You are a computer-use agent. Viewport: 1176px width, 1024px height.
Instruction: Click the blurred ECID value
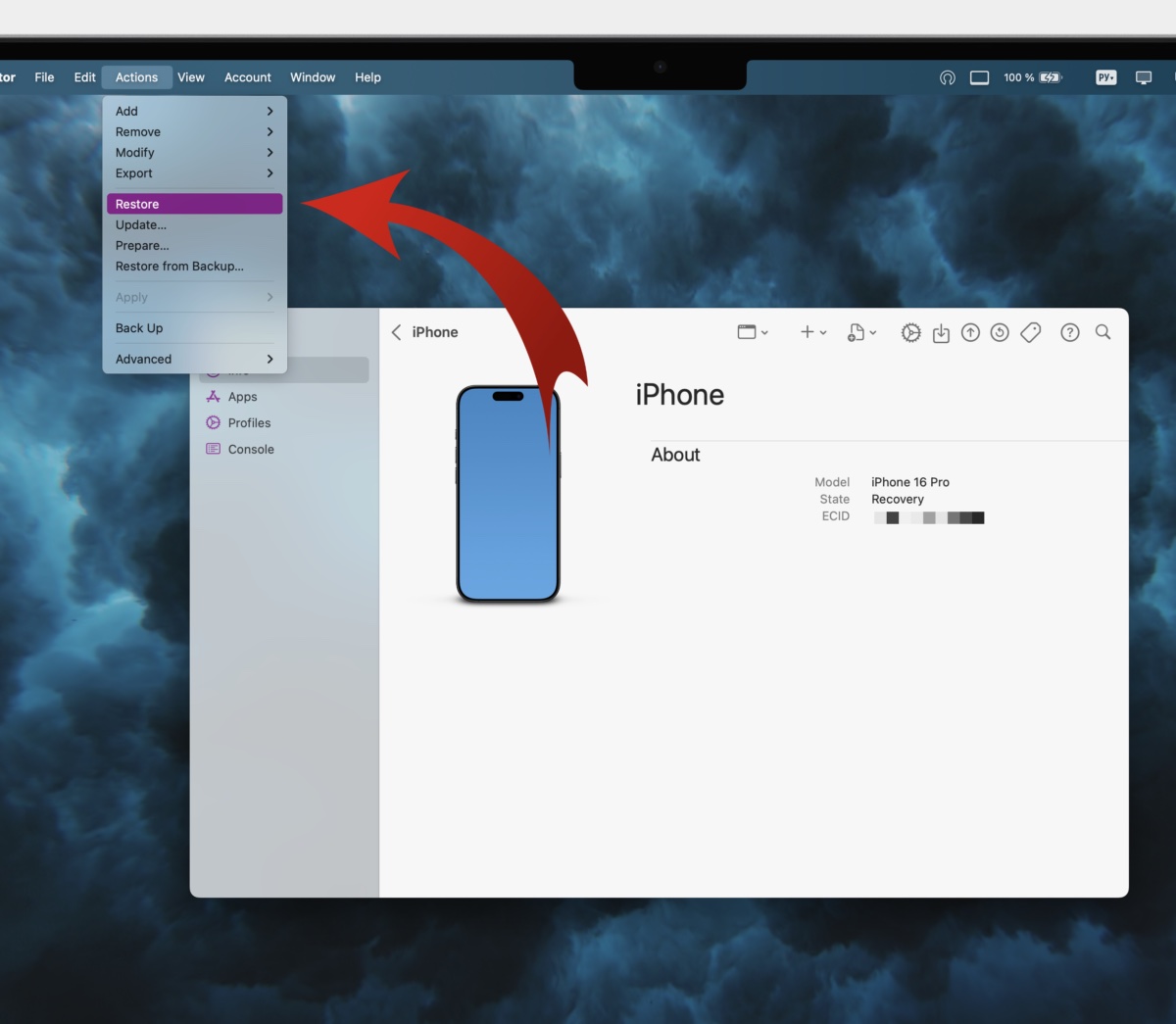(x=929, y=517)
